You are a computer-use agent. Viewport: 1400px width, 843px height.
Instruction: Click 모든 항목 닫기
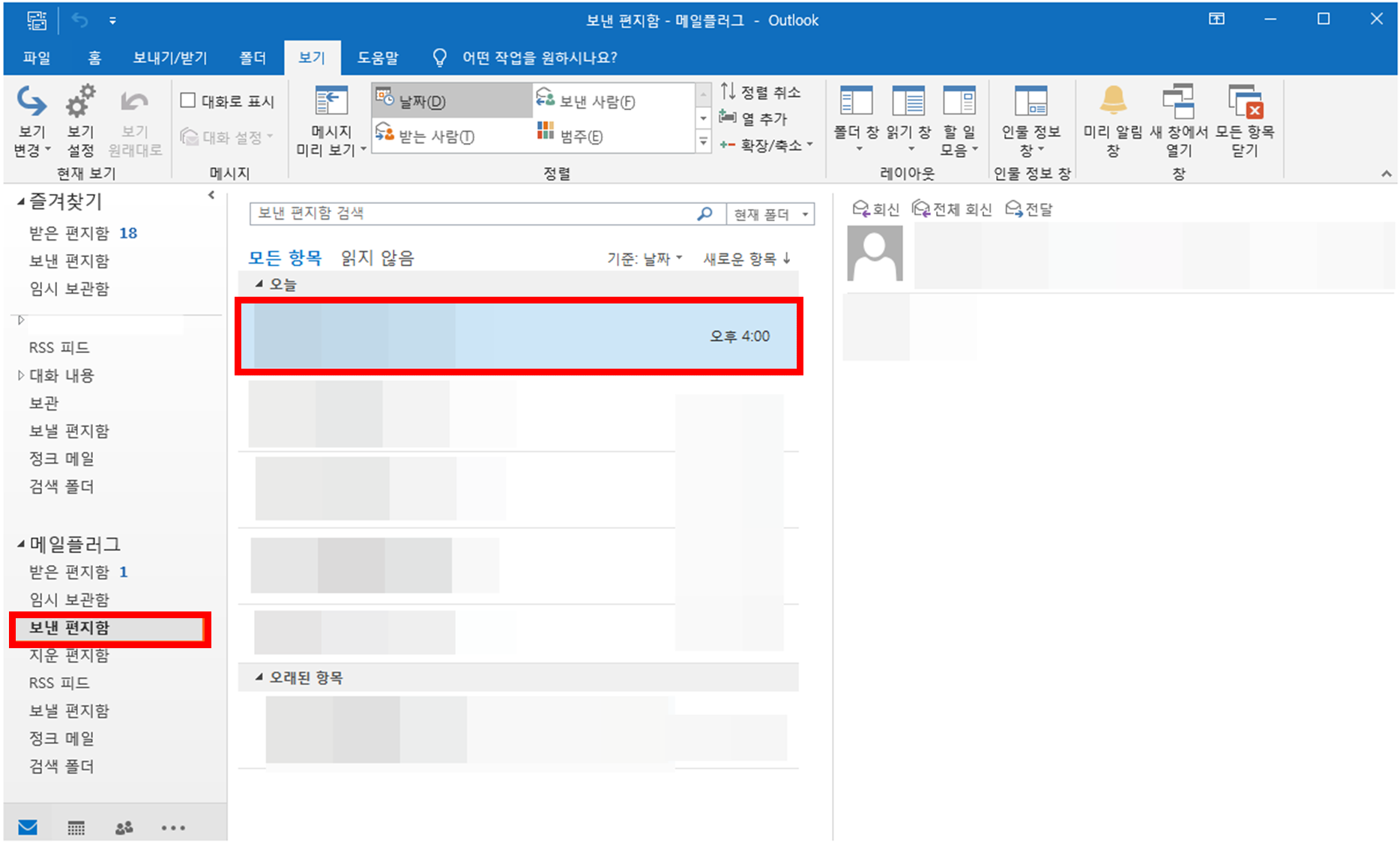click(1246, 120)
